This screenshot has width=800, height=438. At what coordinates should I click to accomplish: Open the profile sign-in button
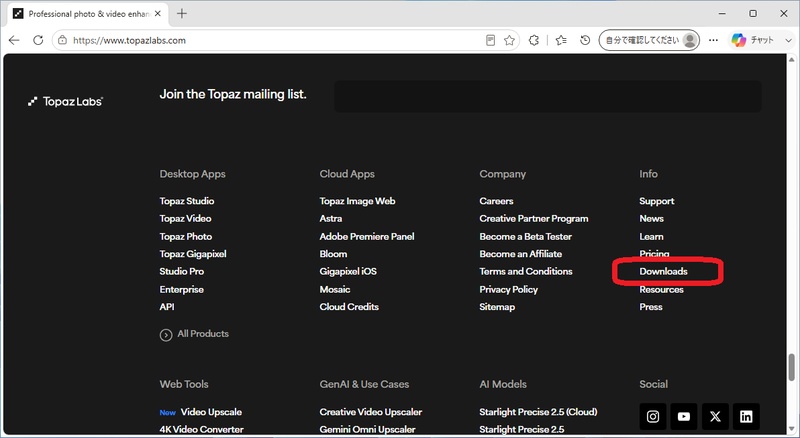(x=649, y=40)
